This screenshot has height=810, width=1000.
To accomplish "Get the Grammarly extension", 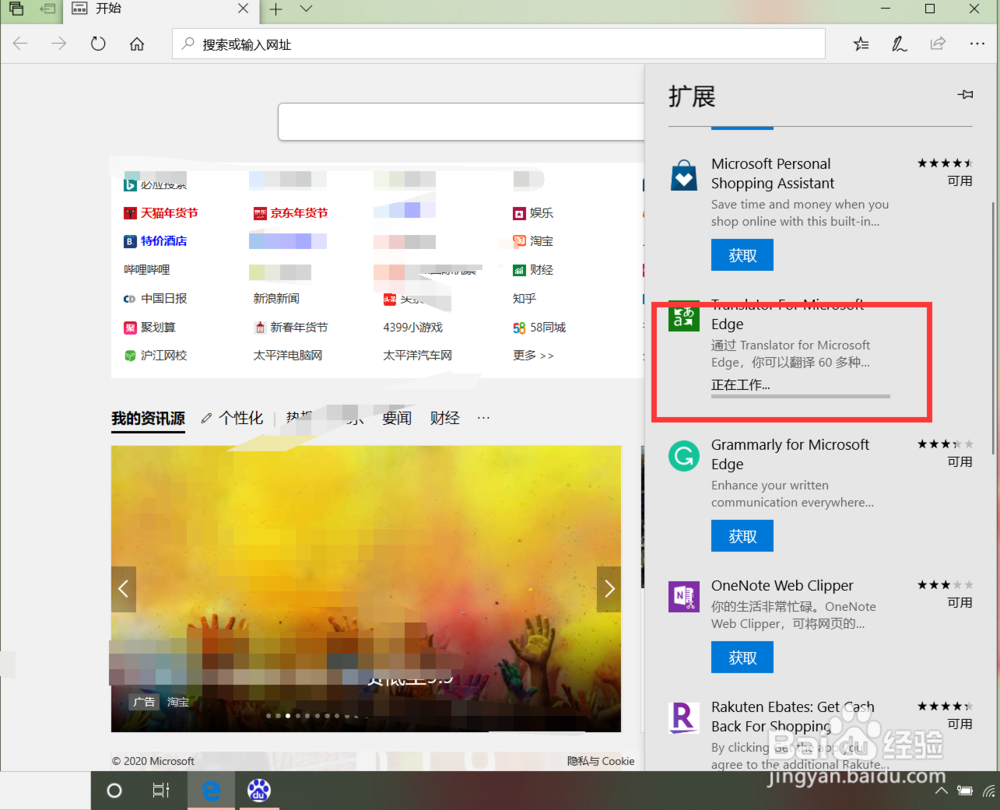I will click(742, 536).
